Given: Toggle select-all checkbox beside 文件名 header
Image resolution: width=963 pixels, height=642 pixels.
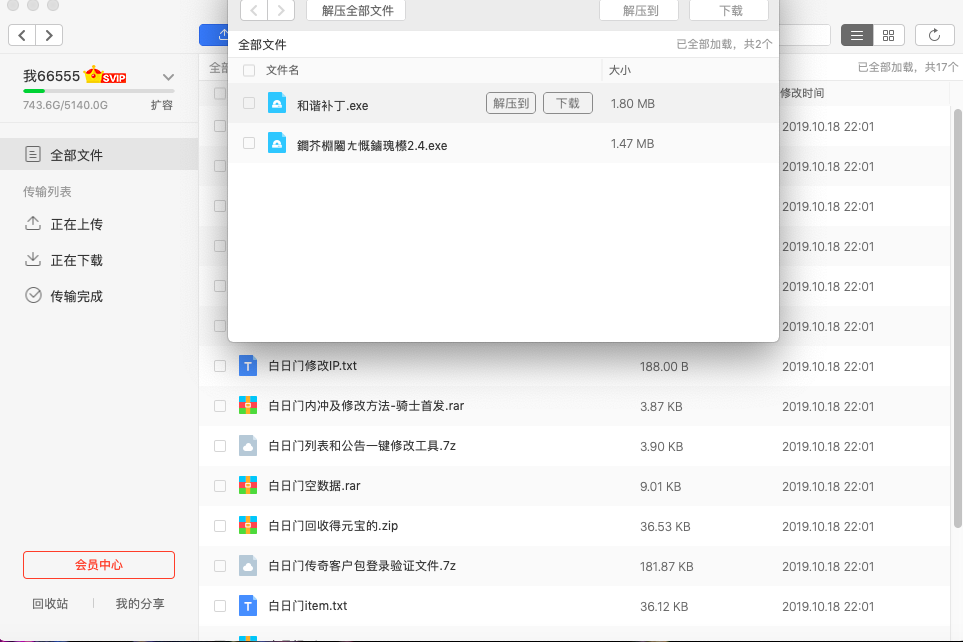Looking at the screenshot, I should pyautogui.click(x=249, y=70).
